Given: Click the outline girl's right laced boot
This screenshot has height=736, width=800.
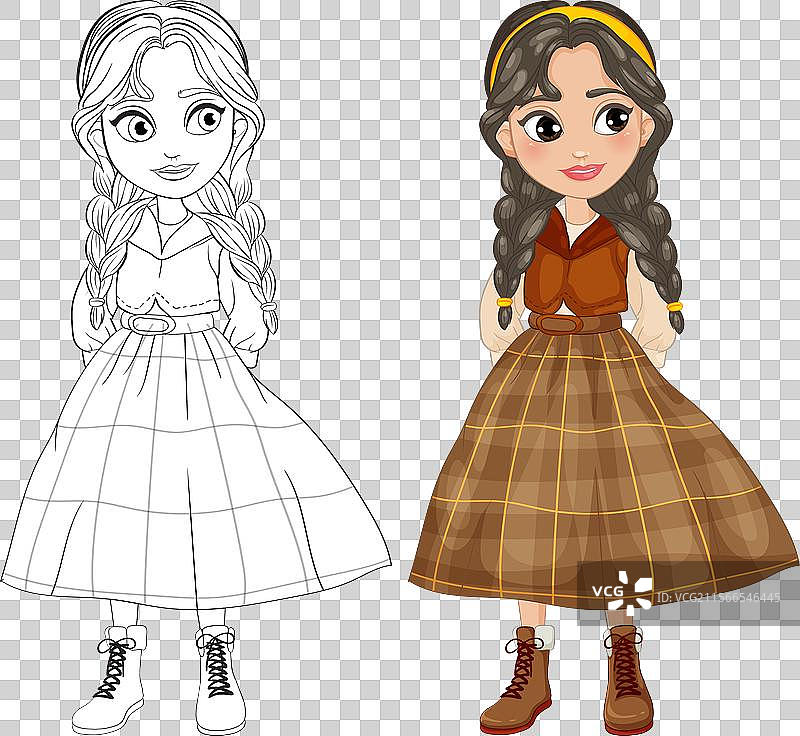Looking at the screenshot, I should click(219, 680).
